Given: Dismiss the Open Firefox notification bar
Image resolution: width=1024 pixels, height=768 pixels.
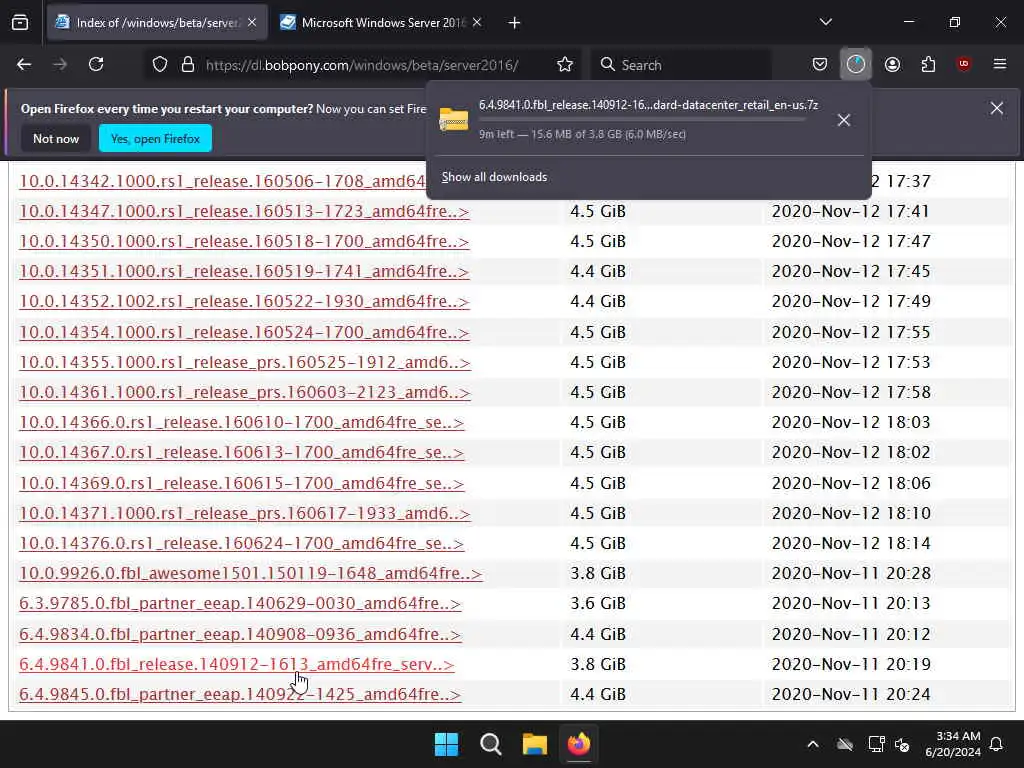Looking at the screenshot, I should click(x=997, y=108).
